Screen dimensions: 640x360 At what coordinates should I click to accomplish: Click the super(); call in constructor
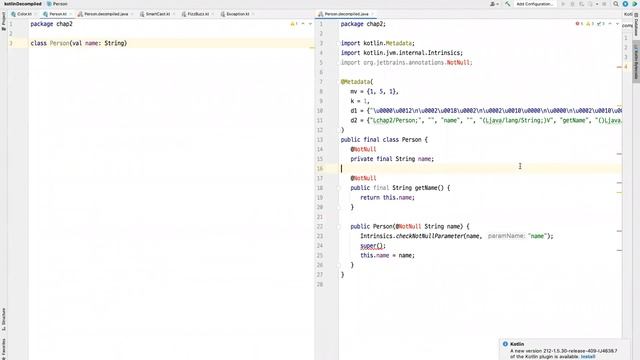click(373, 246)
